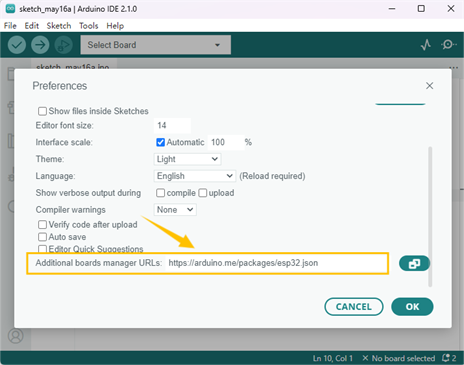Image resolution: width=464 pixels, height=365 pixels.
Task: Click the interface scale percent field
Action: (x=226, y=142)
